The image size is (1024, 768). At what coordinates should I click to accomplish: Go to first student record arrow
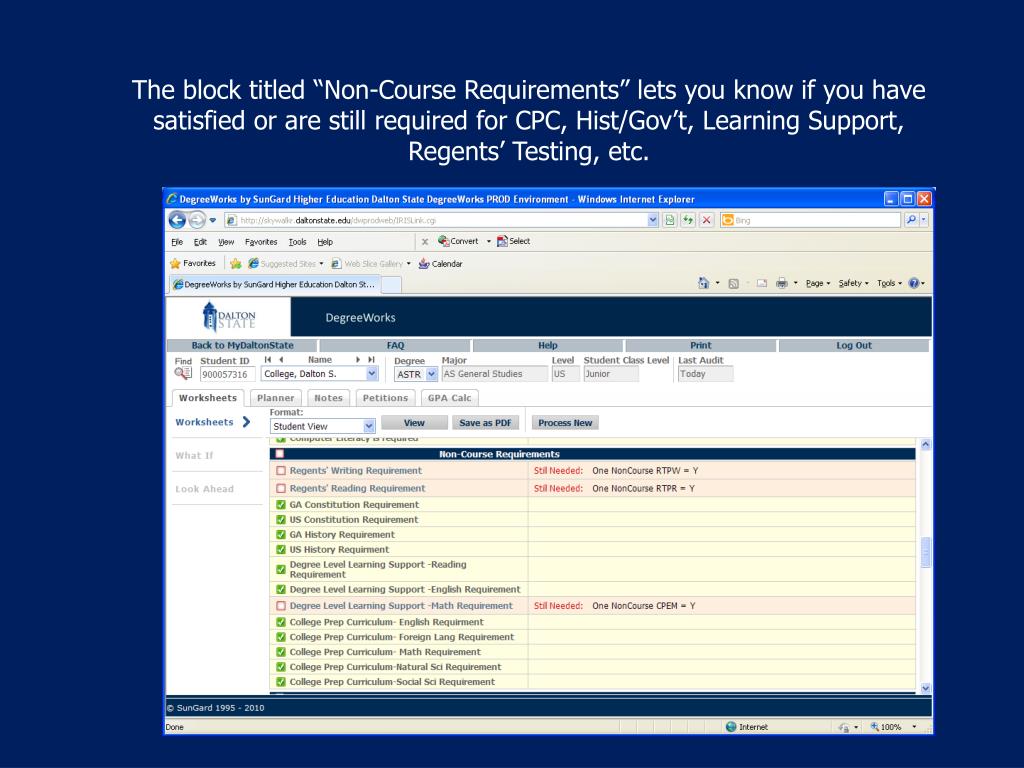[268, 360]
